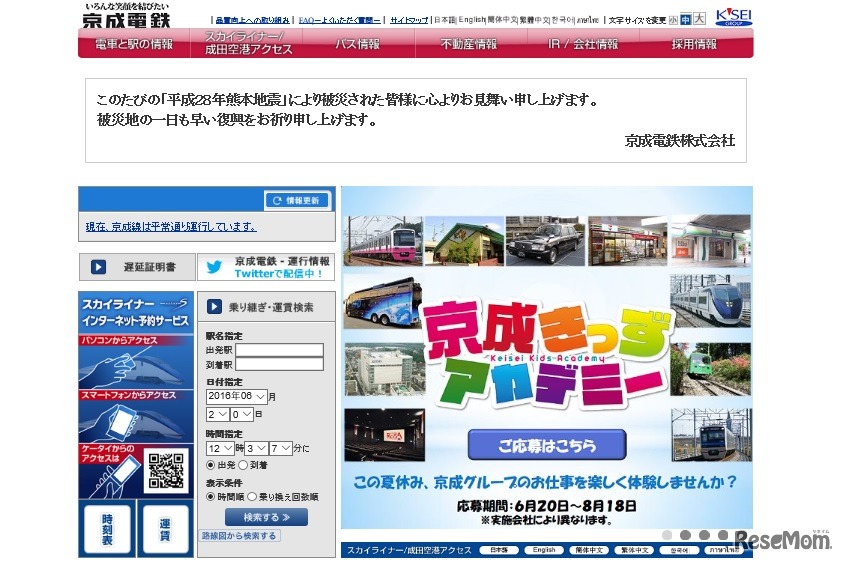Viewport: 845px width, 563px height.
Task: Open the 不動産情報 menu
Action: point(469,44)
